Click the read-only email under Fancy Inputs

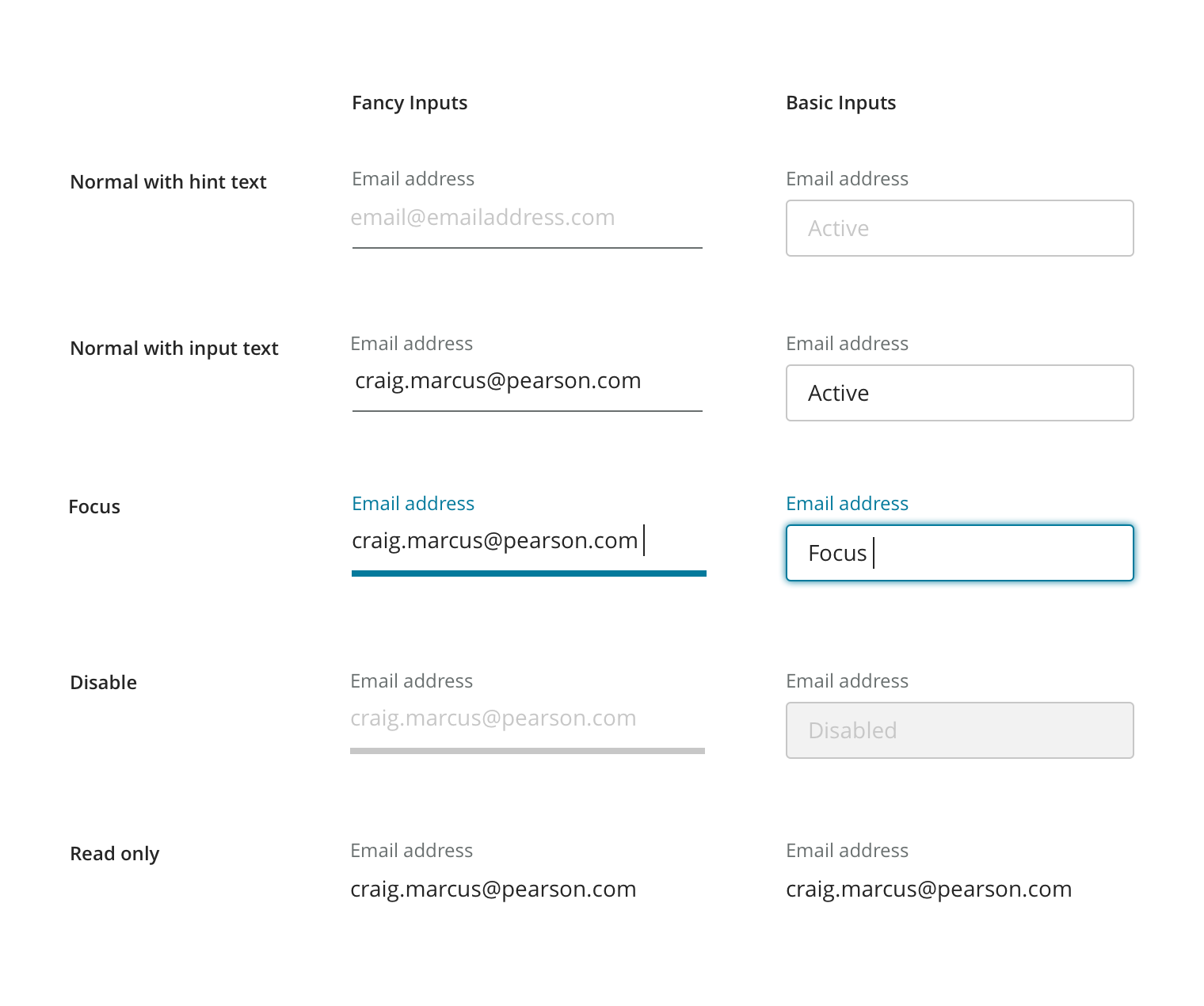click(x=493, y=890)
